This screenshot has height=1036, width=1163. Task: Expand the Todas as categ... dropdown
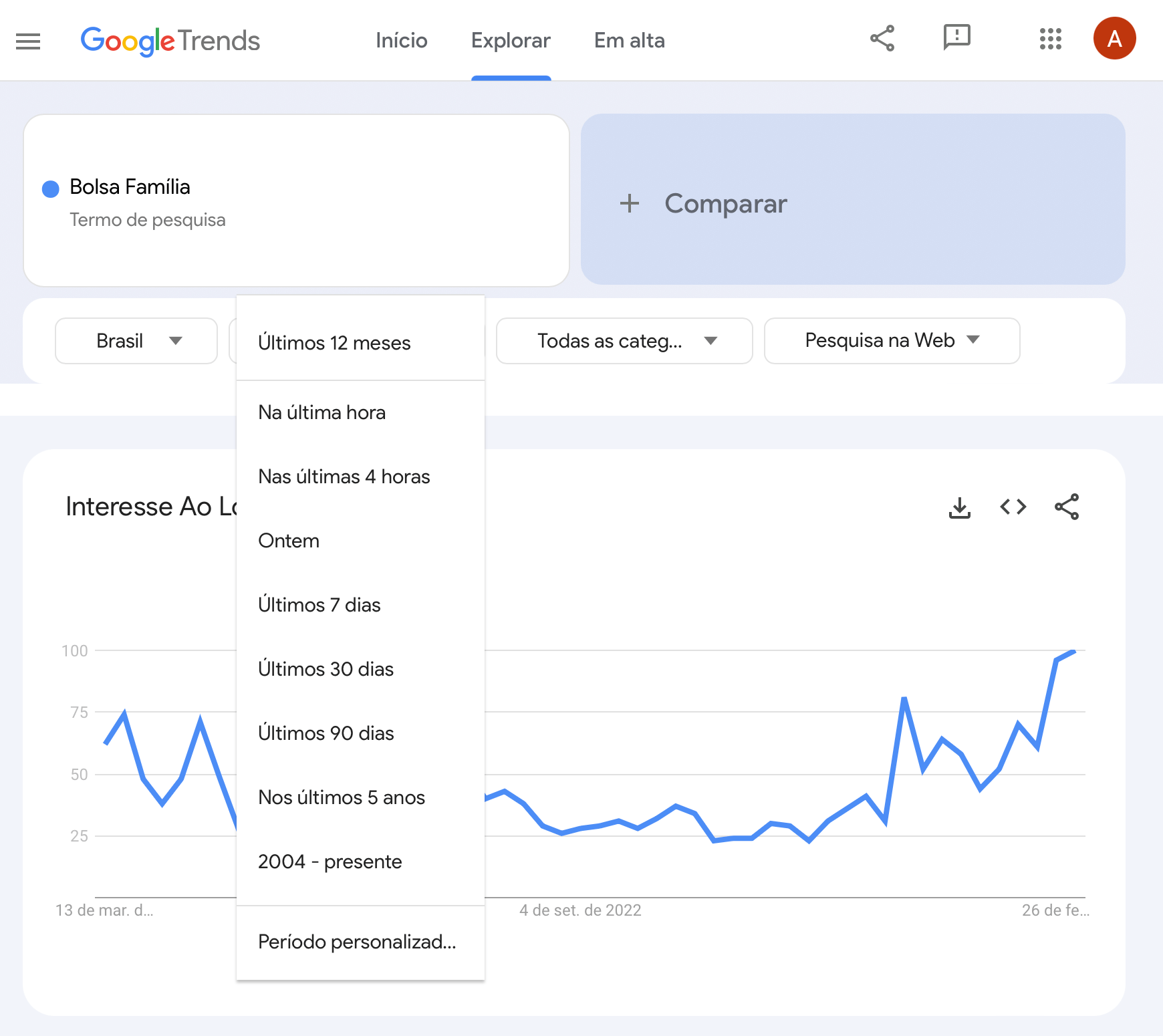pos(624,341)
